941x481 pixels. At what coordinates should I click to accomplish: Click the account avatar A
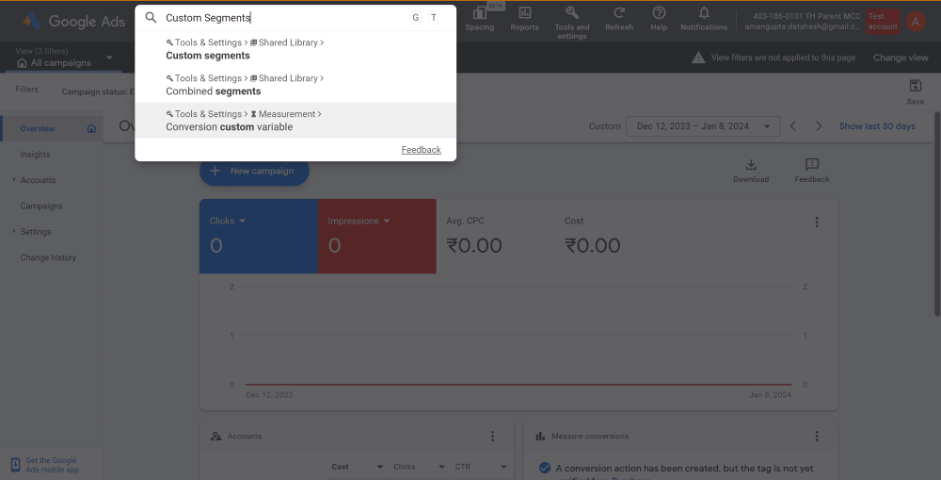pyautogui.click(x=915, y=22)
